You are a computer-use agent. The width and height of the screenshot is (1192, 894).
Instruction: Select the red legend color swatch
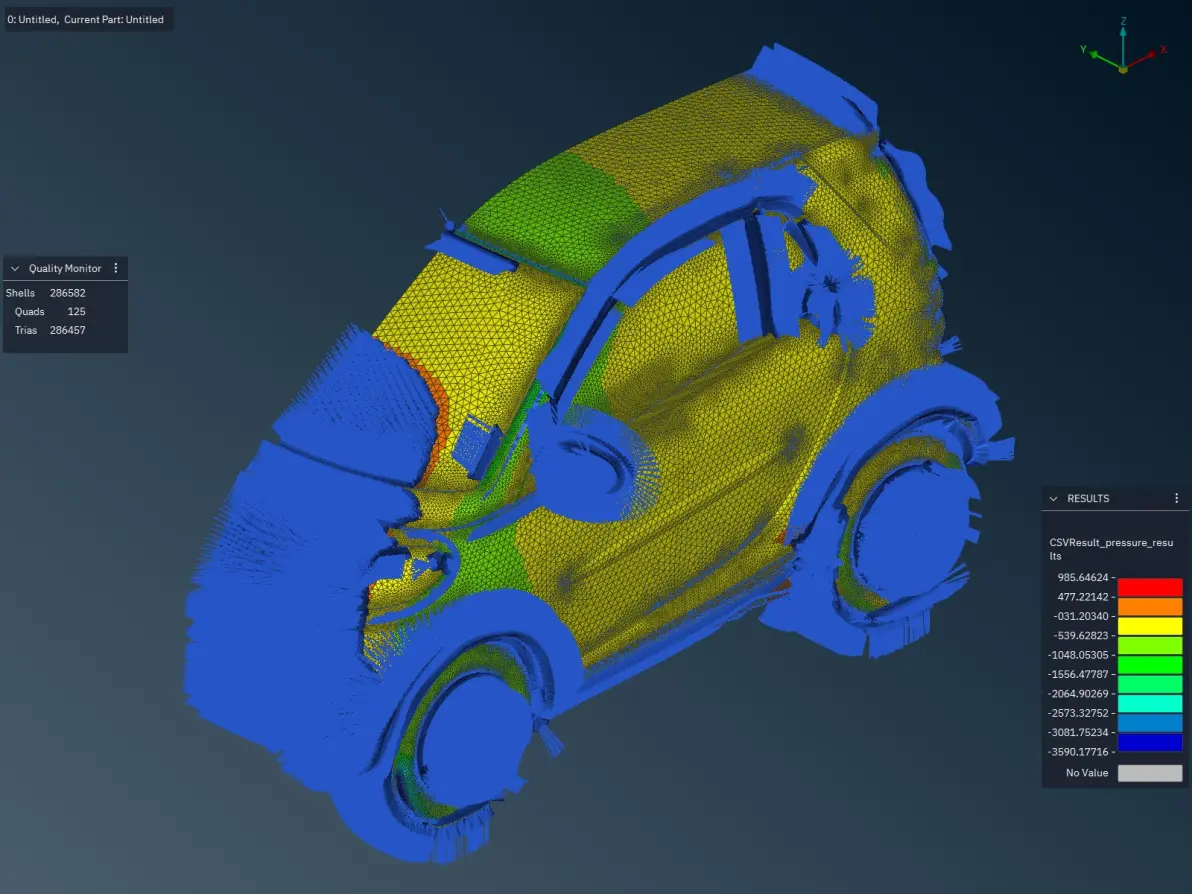tap(1149, 587)
